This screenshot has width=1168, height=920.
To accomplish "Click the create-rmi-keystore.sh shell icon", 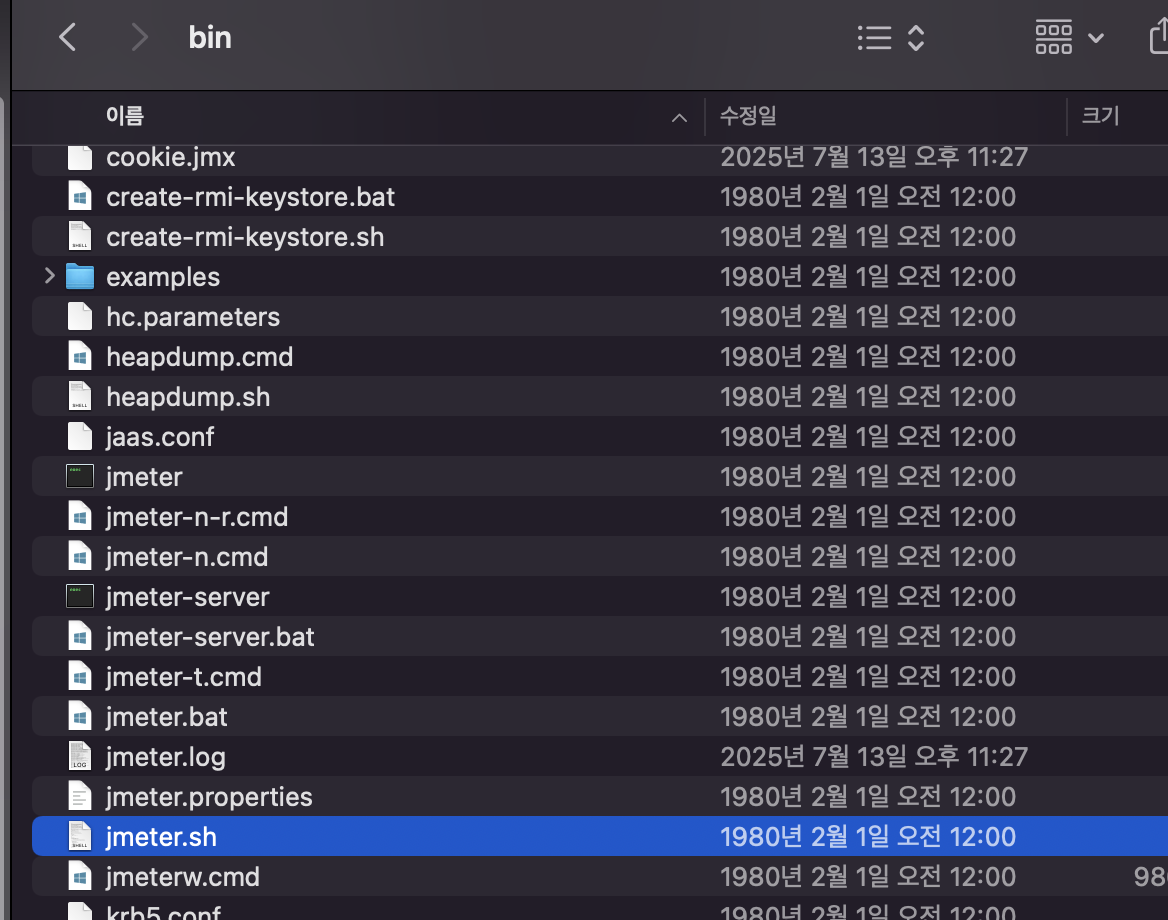I will point(80,237).
